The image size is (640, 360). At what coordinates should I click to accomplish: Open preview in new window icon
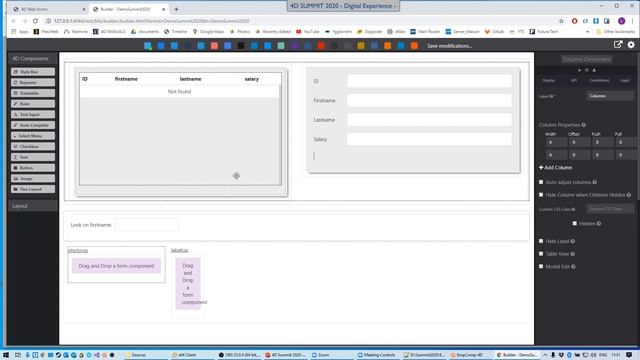[618, 44]
